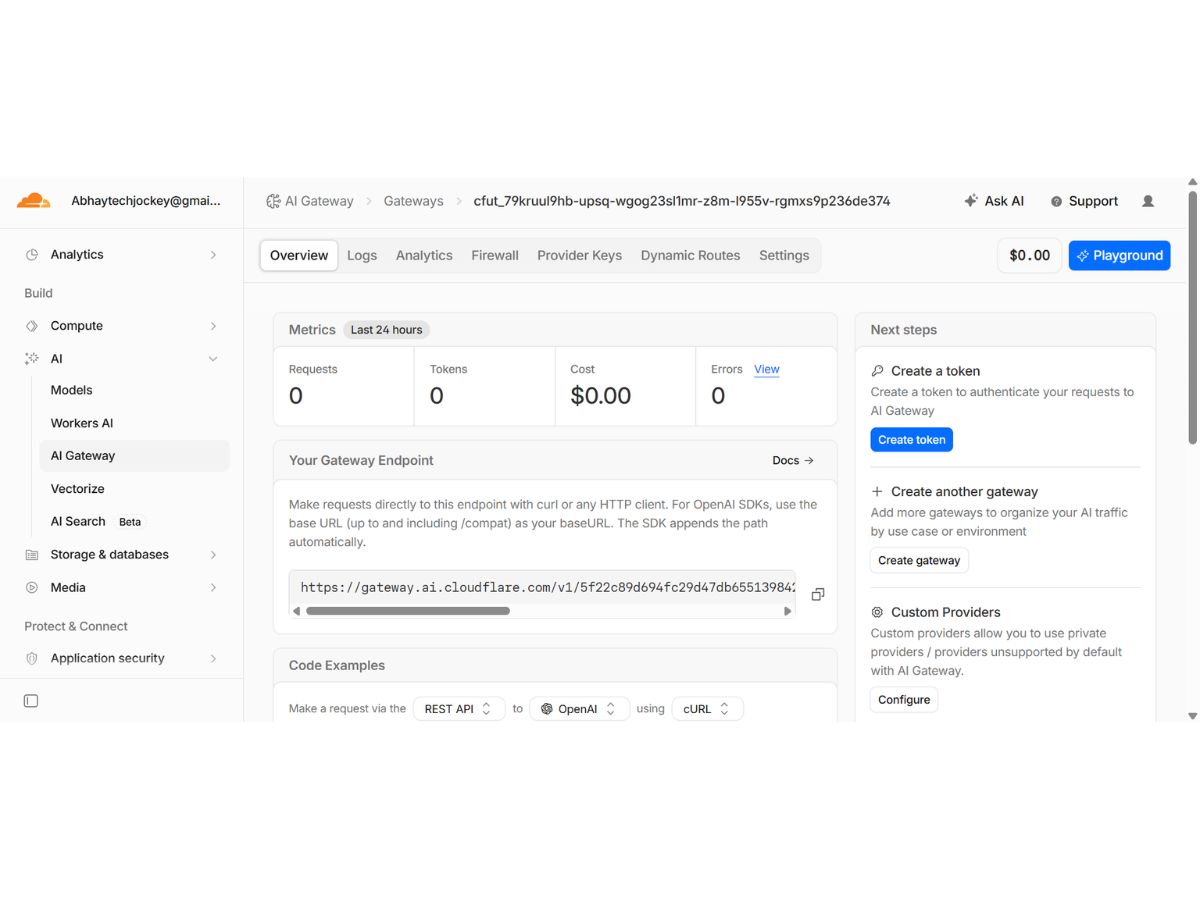The image size is (1200, 900).
Task: Open the user profile icon
Action: pos(1148,201)
